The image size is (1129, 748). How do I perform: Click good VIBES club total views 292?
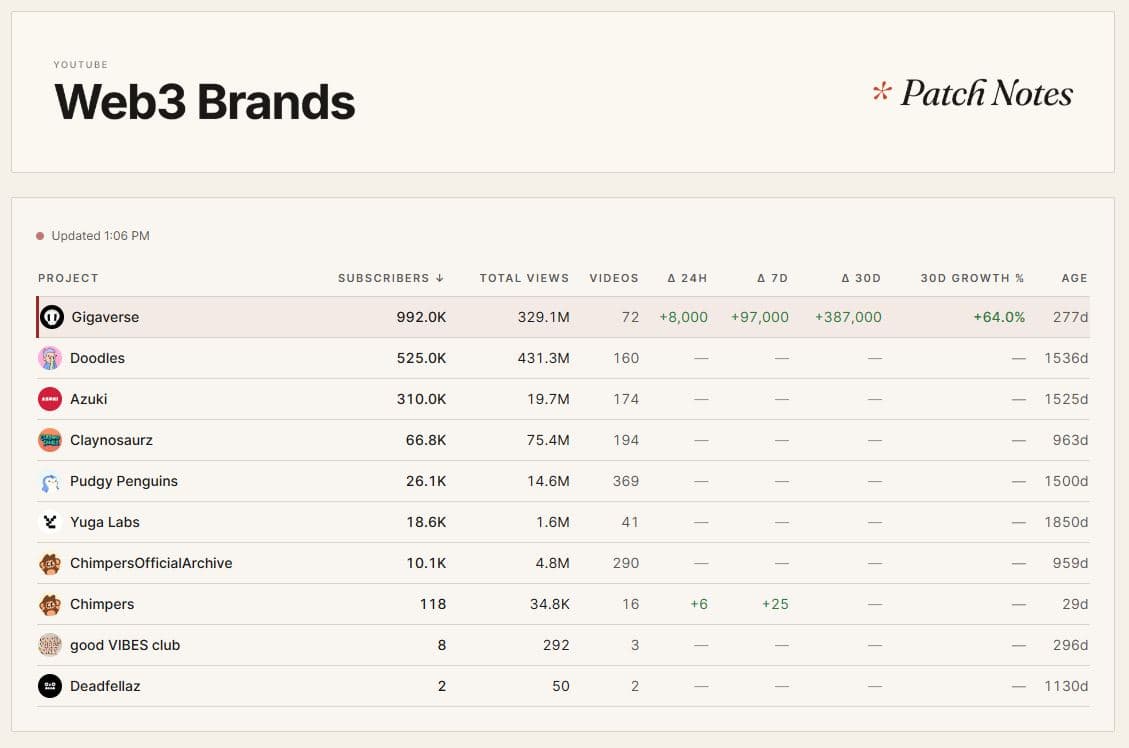tap(557, 645)
